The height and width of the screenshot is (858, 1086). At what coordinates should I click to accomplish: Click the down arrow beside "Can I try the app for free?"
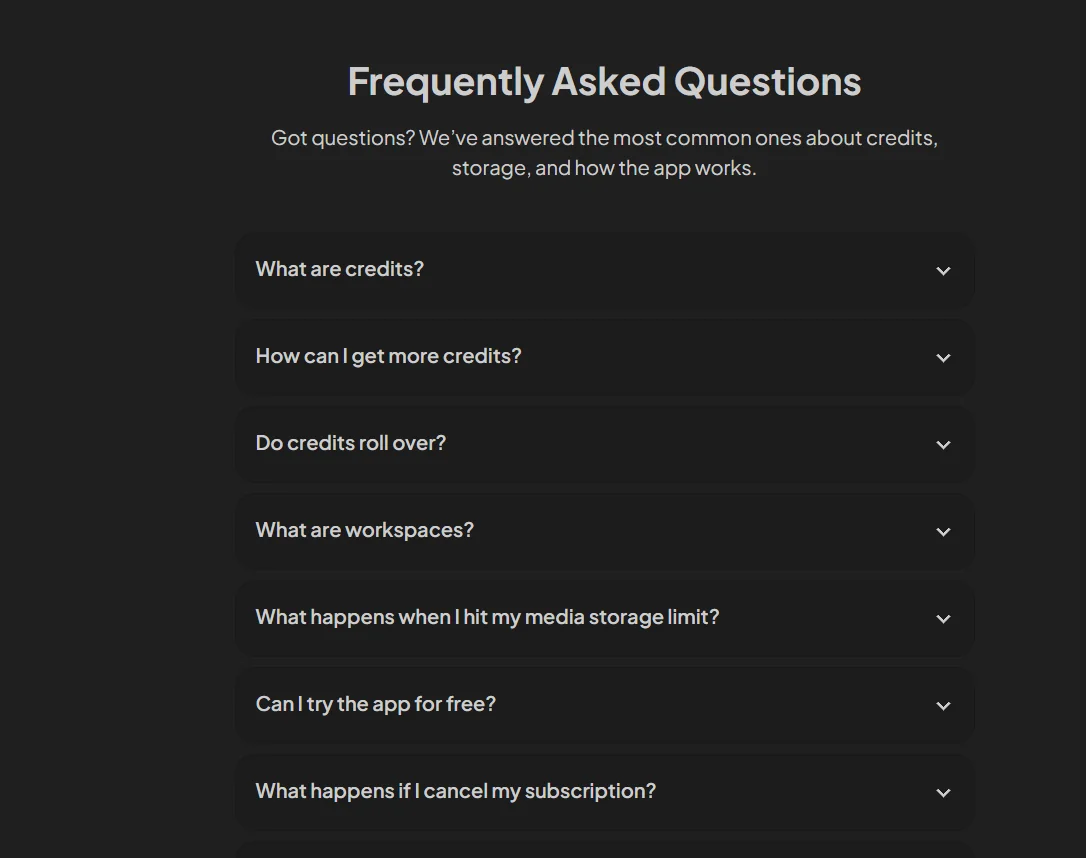pyautogui.click(x=943, y=706)
